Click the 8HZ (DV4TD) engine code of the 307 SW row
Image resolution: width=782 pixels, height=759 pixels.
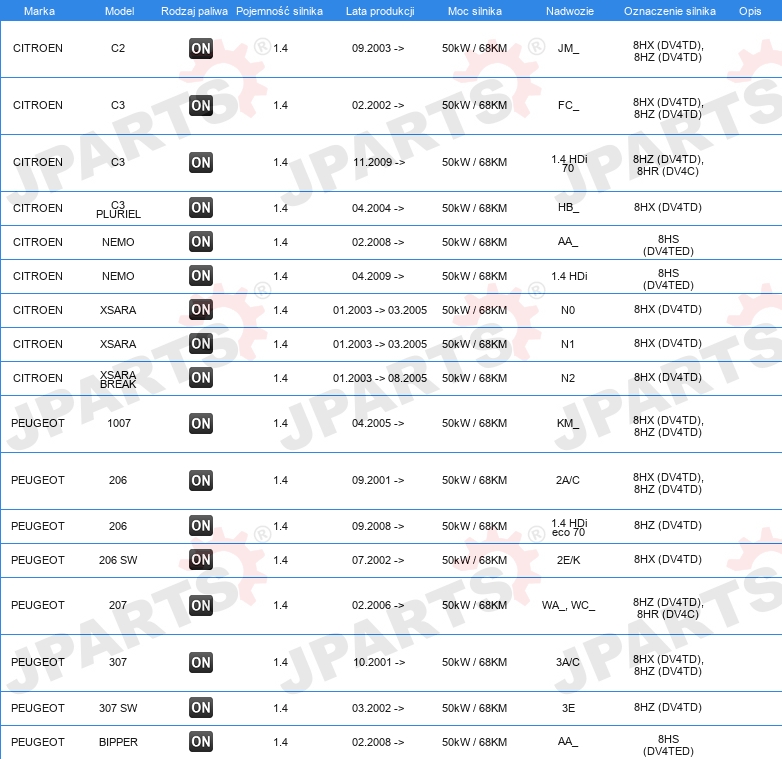(668, 707)
